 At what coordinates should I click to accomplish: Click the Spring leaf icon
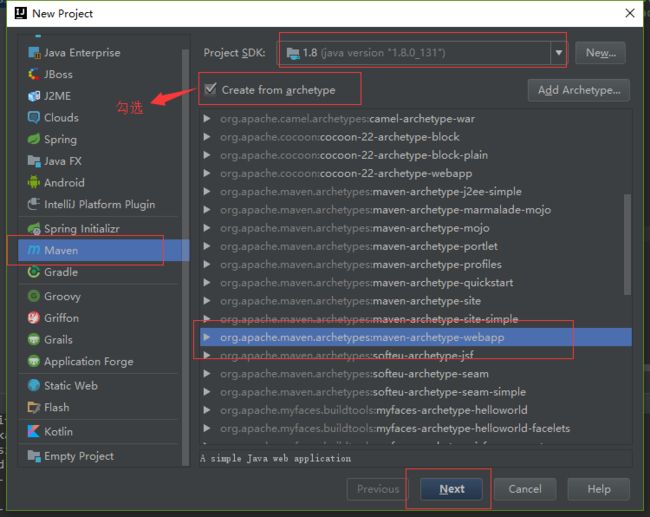[x=34, y=139]
